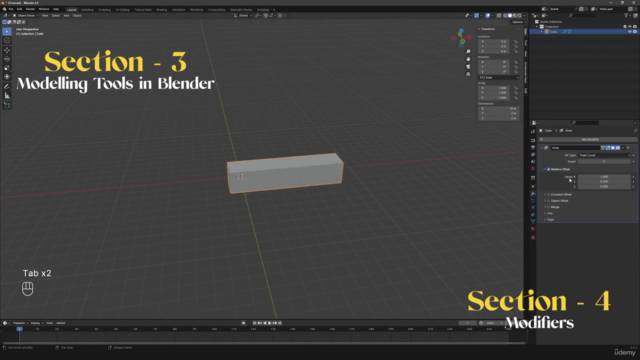The image size is (640, 360).
Task: Open the Render properties tab
Action: (x=533, y=140)
